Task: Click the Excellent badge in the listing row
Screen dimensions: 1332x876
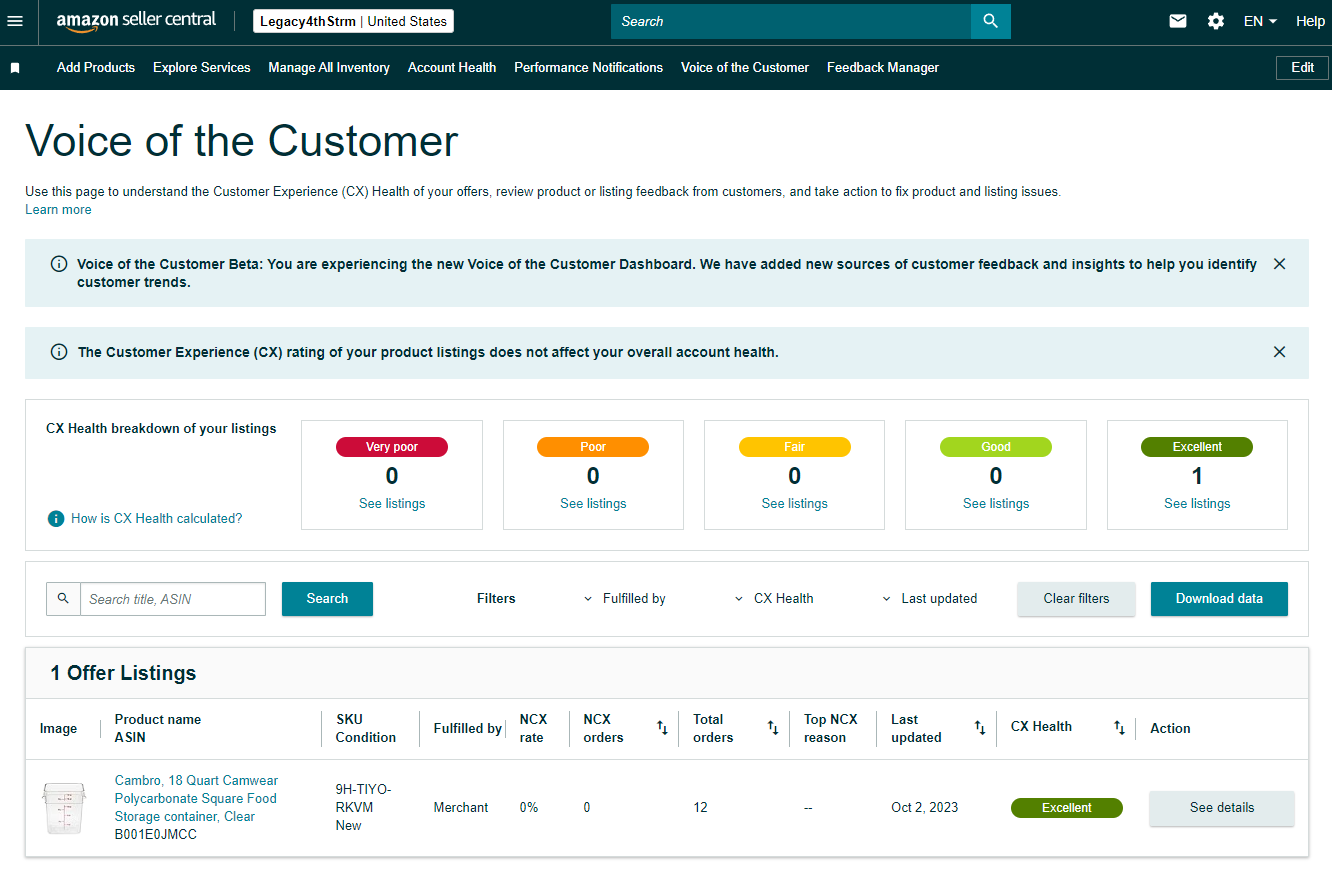Action: [x=1067, y=808]
